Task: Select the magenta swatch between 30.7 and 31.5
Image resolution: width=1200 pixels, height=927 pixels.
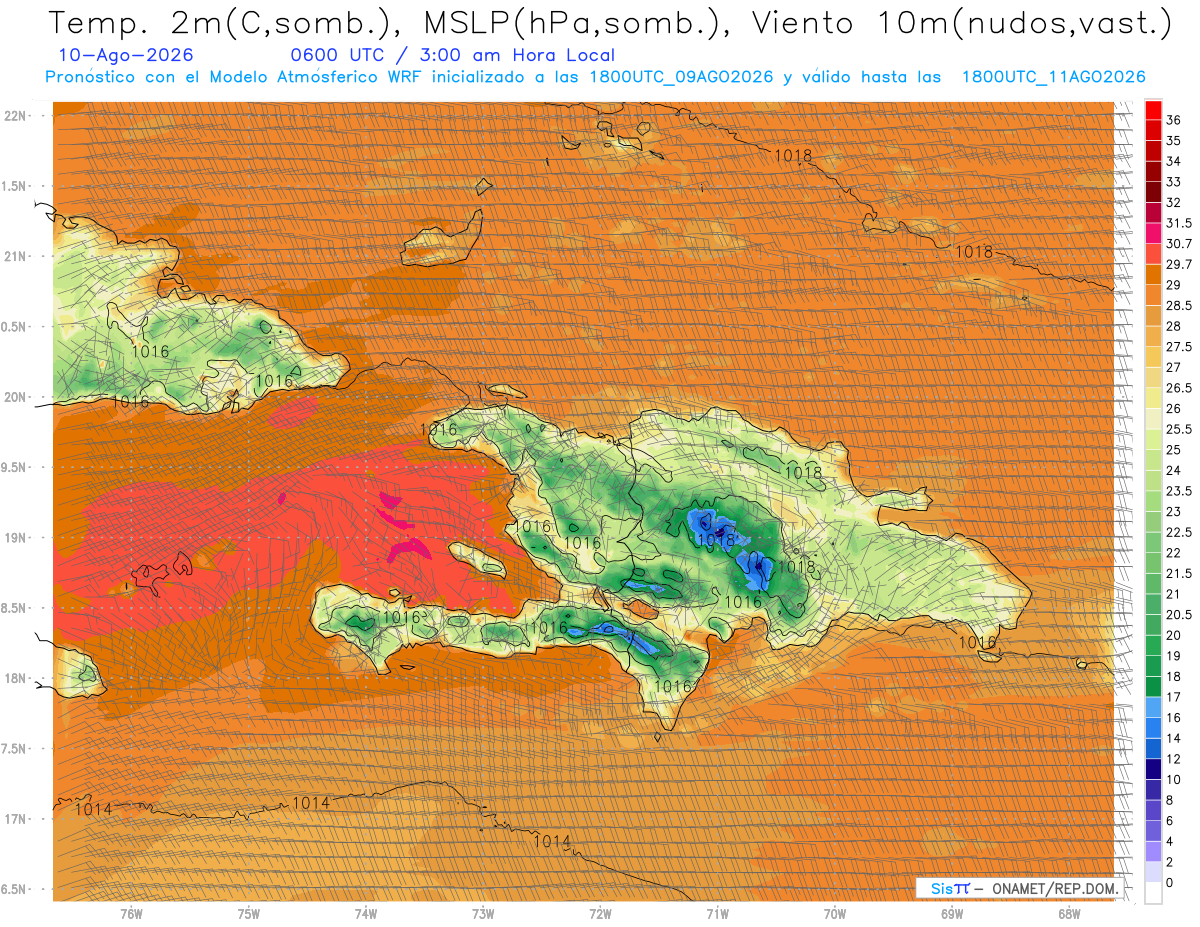Action: coord(1153,233)
